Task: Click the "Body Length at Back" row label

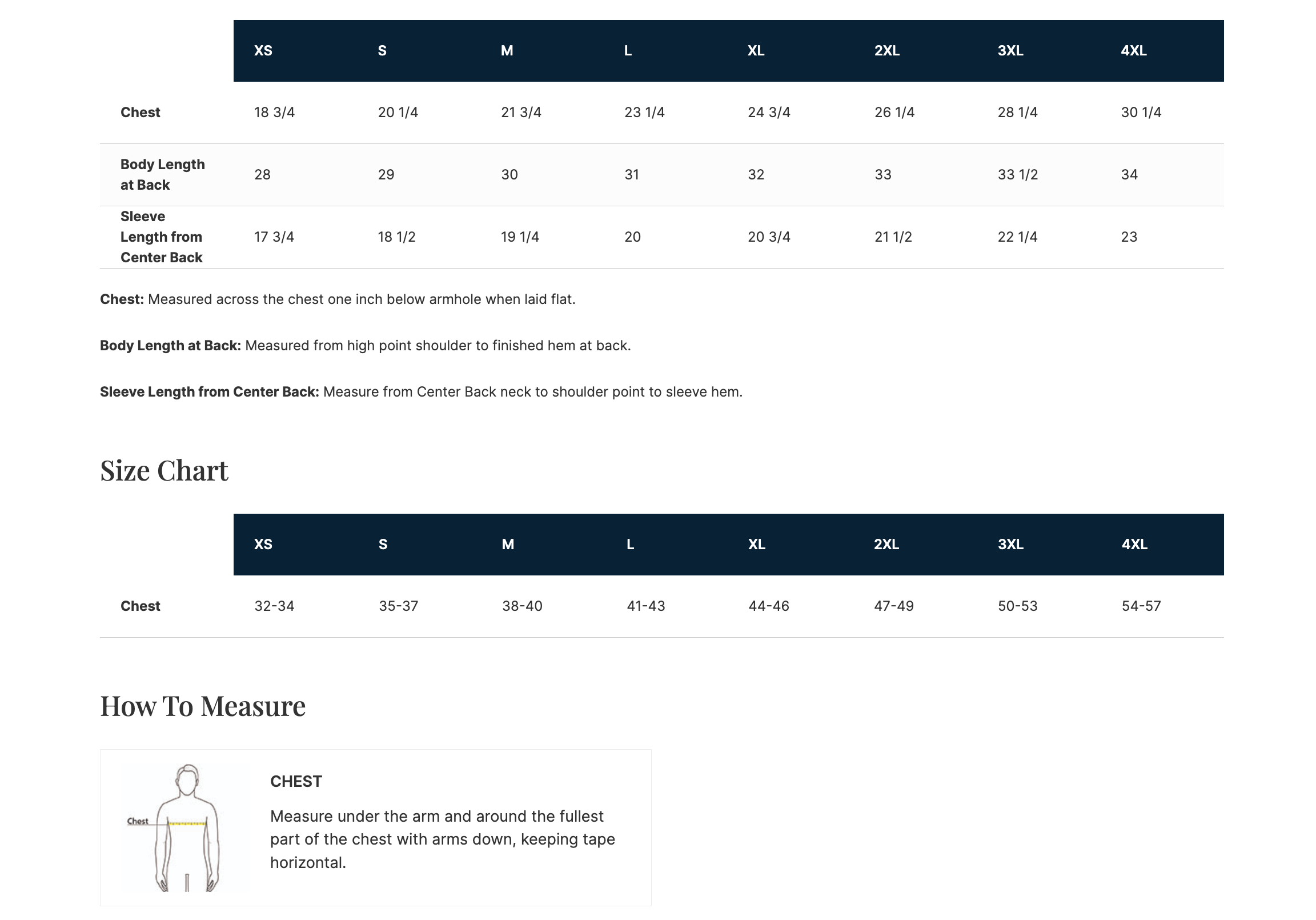Action: pyautogui.click(x=162, y=174)
